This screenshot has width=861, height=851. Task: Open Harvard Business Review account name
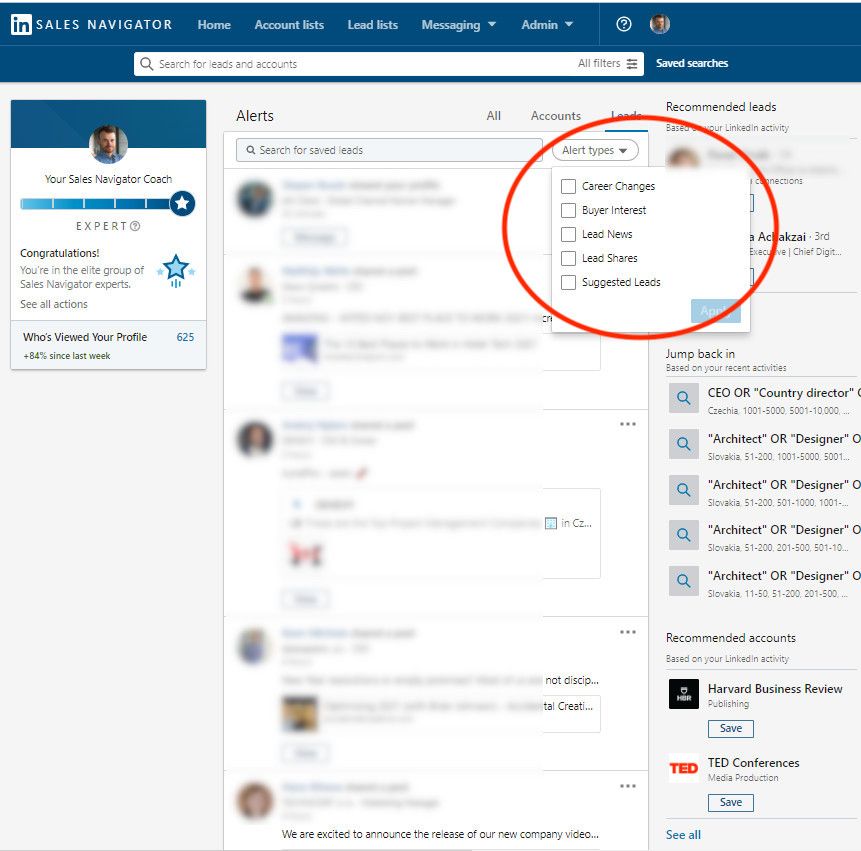pyautogui.click(x=775, y=688)
